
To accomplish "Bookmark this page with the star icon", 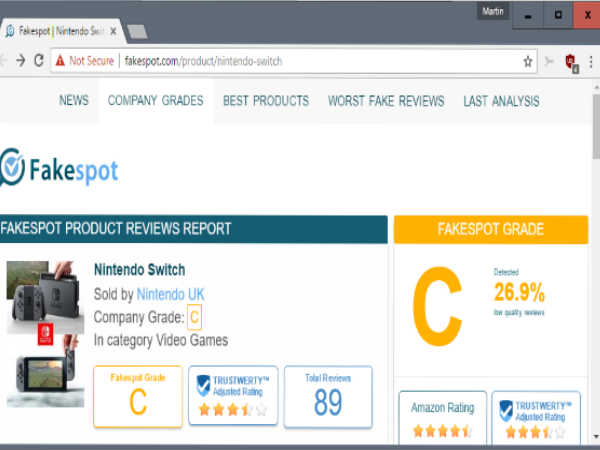I will point(528,61).
